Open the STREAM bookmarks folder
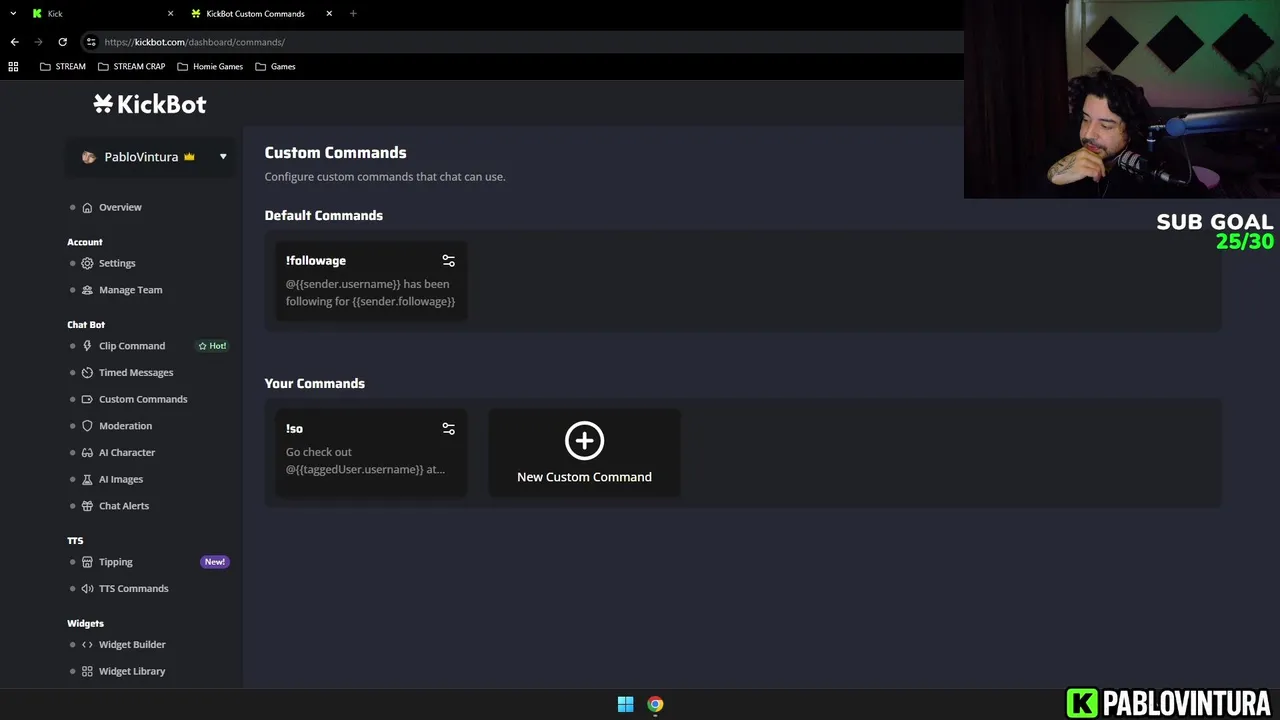1280x720 pixels. (63, 66)
